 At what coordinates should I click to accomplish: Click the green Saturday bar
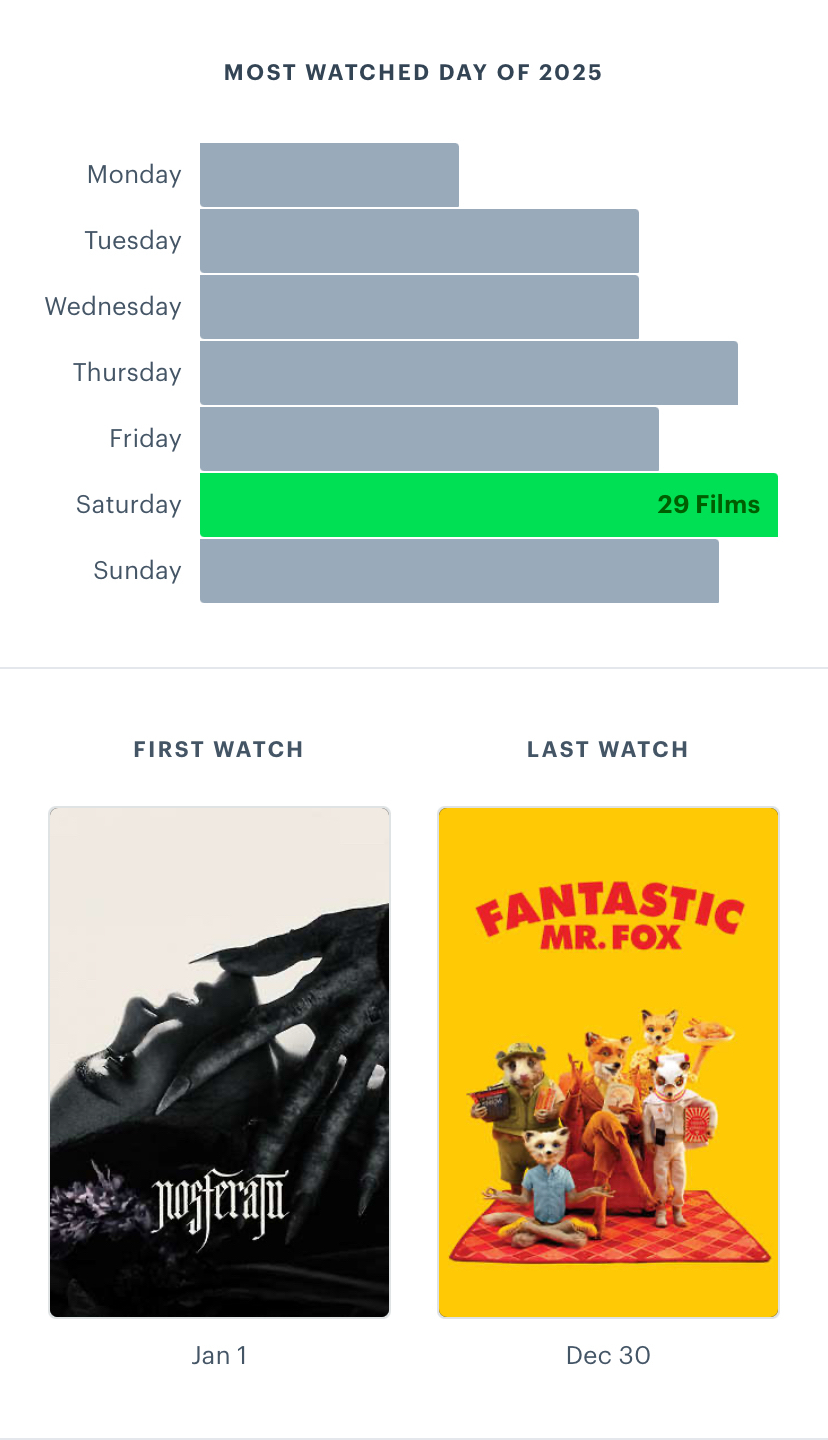(x=488, y=505)
